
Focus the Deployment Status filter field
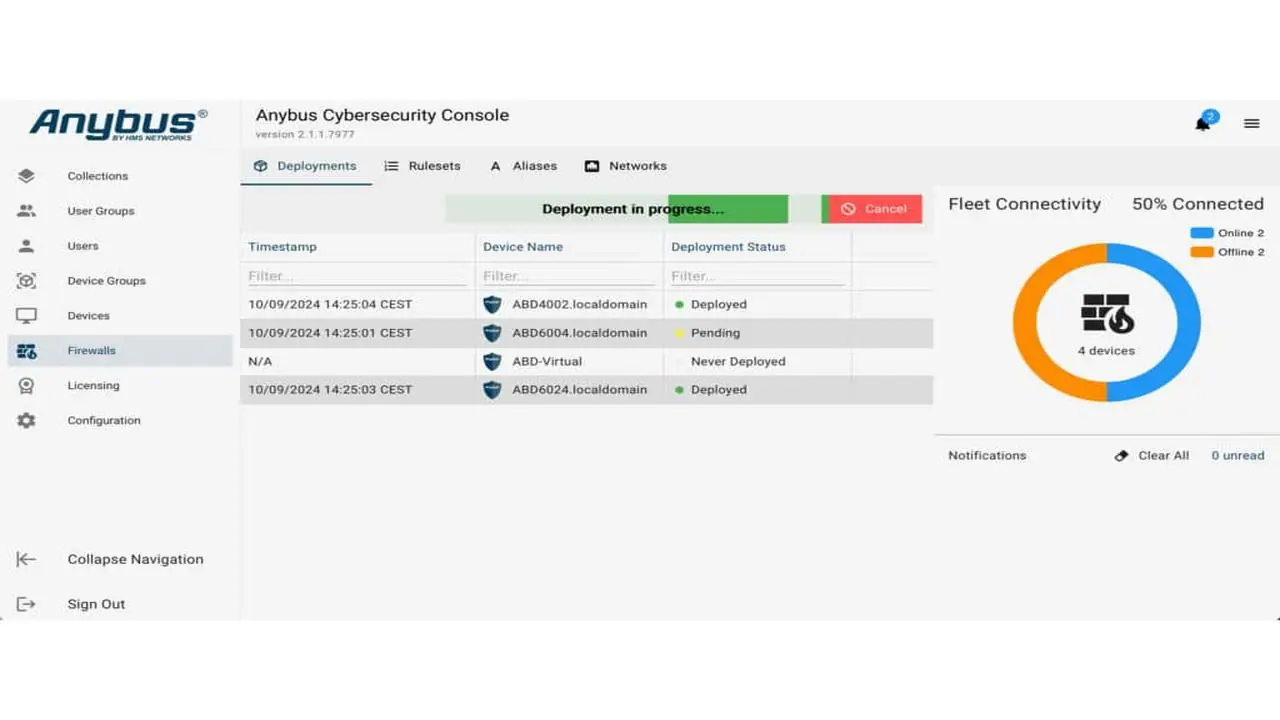click(x=757, y=276)
